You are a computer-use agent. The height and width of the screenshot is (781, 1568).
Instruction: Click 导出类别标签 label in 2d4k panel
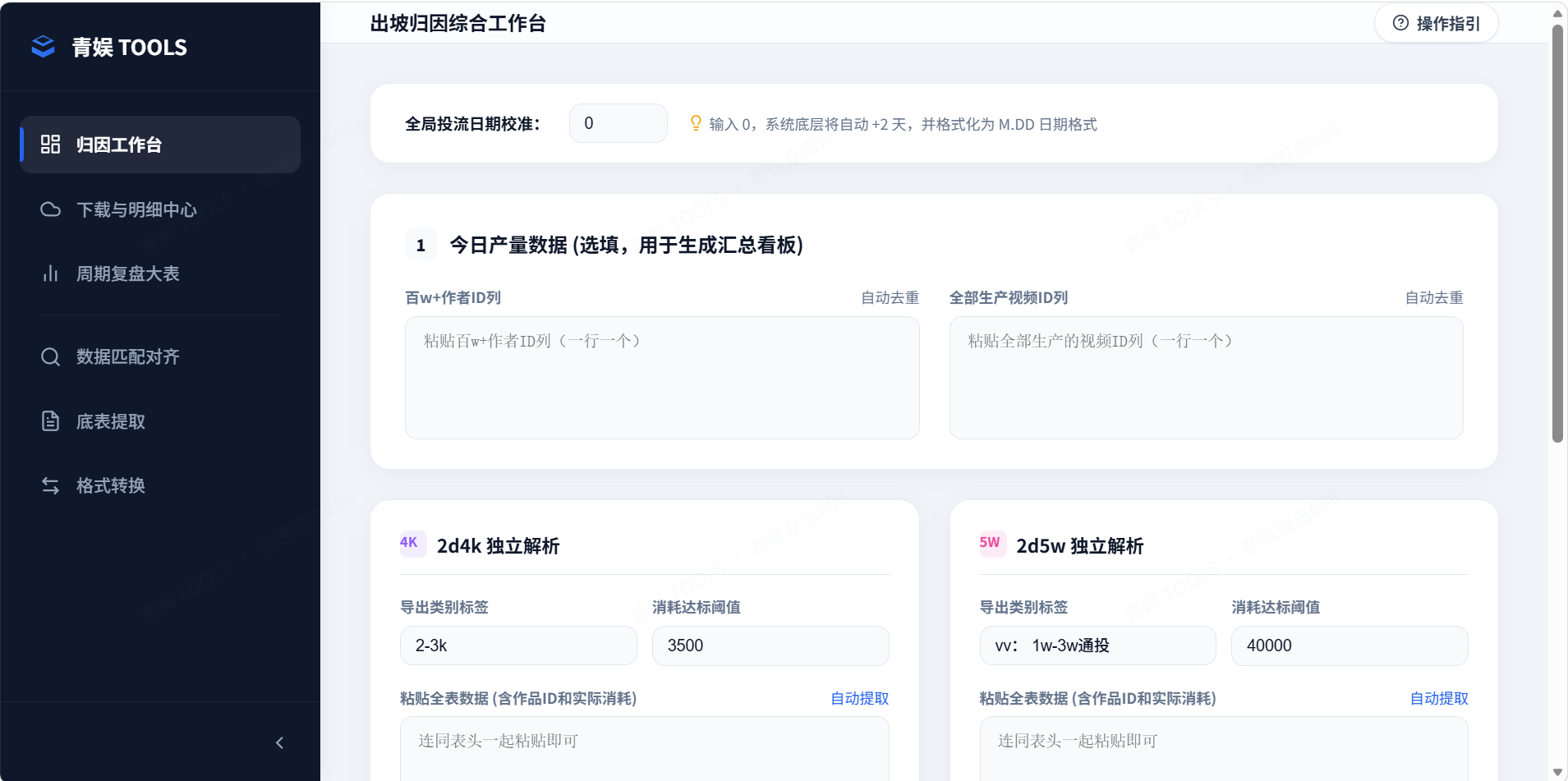[444, 607]
